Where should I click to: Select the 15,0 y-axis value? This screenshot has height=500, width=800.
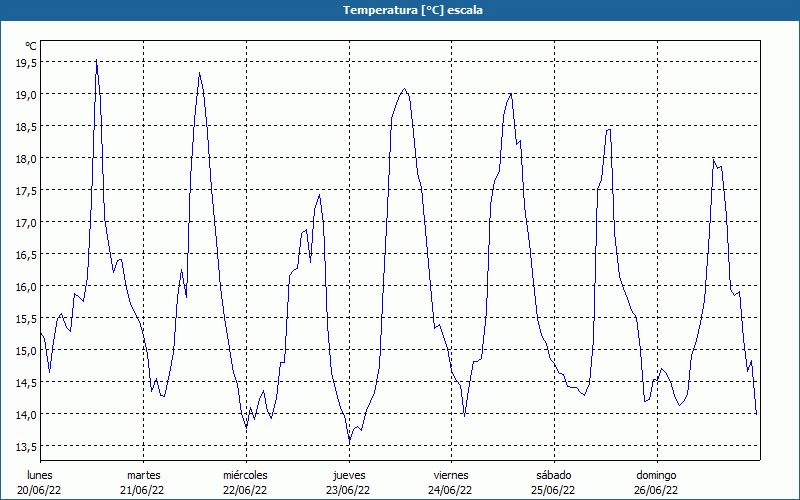click(x=26, y=351)
